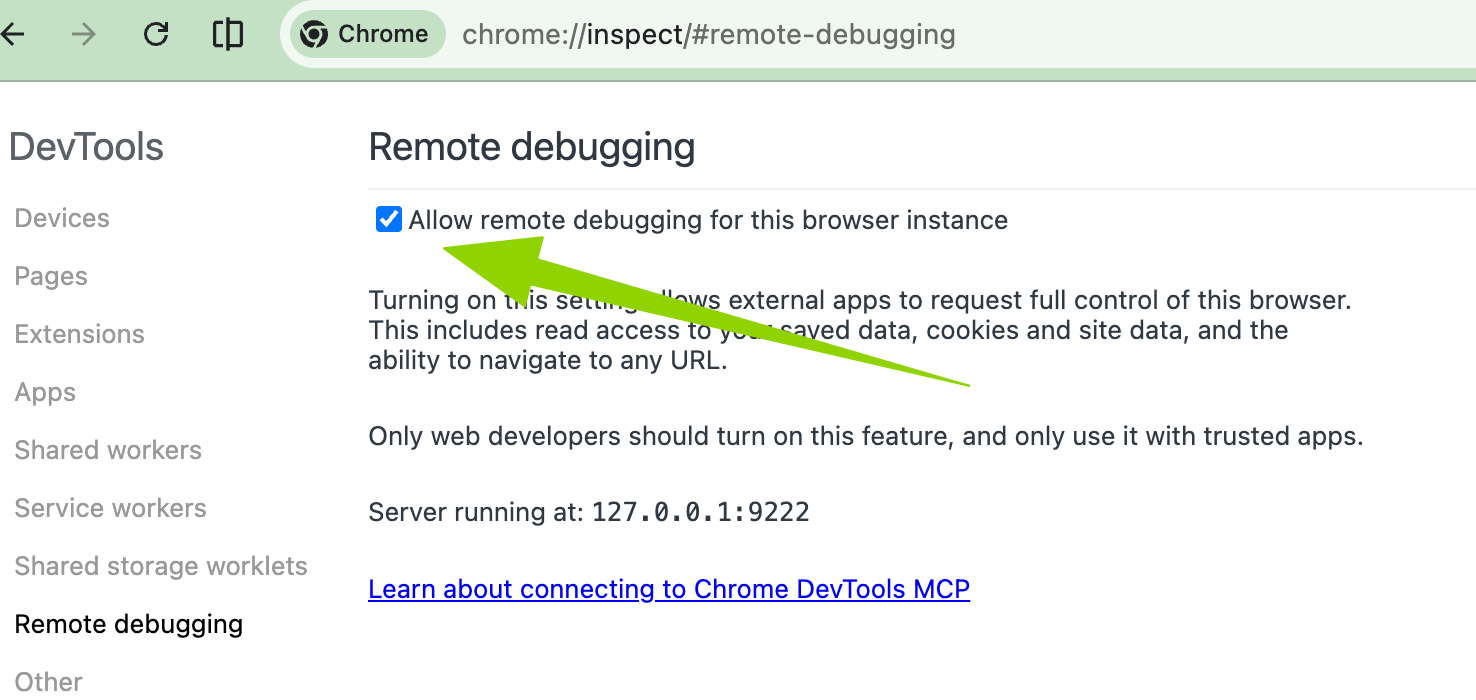Click inside the browser address bar
1476x700 pixels.
(x=709, y=34)
